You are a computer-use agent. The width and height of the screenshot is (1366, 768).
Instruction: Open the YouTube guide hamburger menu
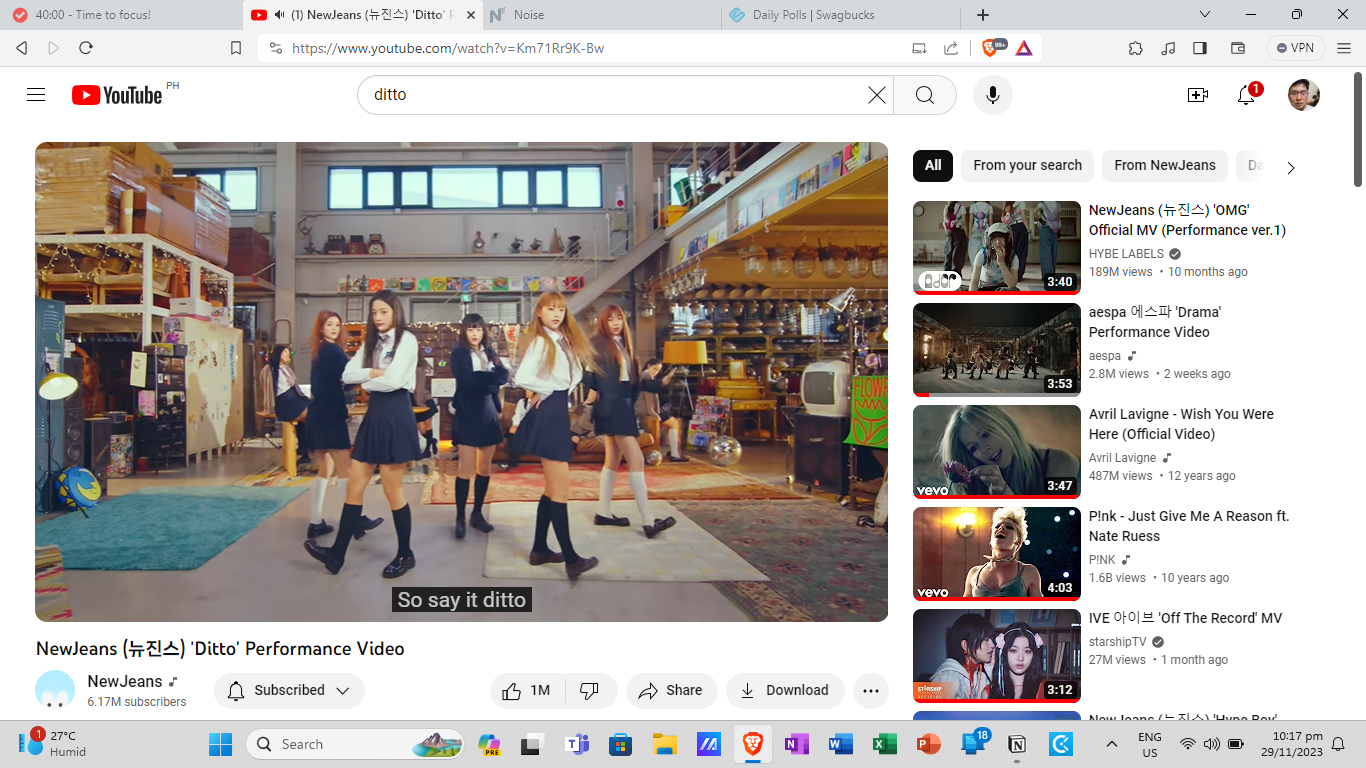pyautogui.click(x=36, y=95)
